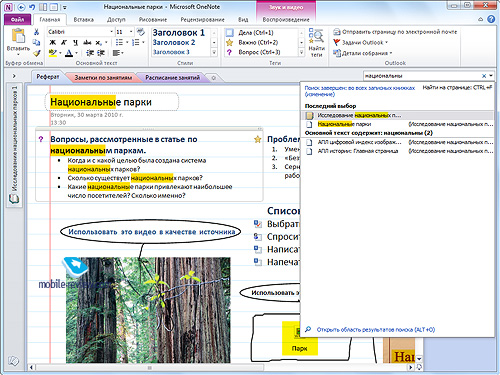Click the Undo arrow in title bar
This screenshot has height=375, width=500.
pos(32,7)
